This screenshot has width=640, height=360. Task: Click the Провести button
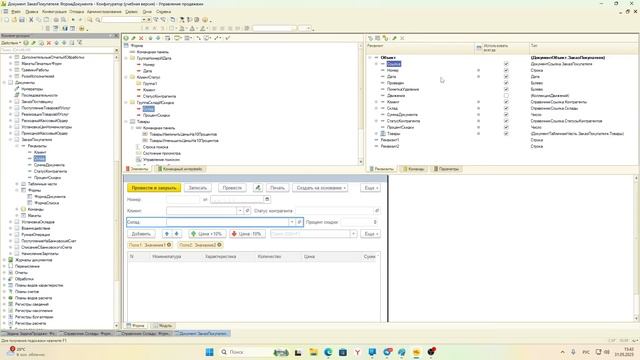coord(232,188)
